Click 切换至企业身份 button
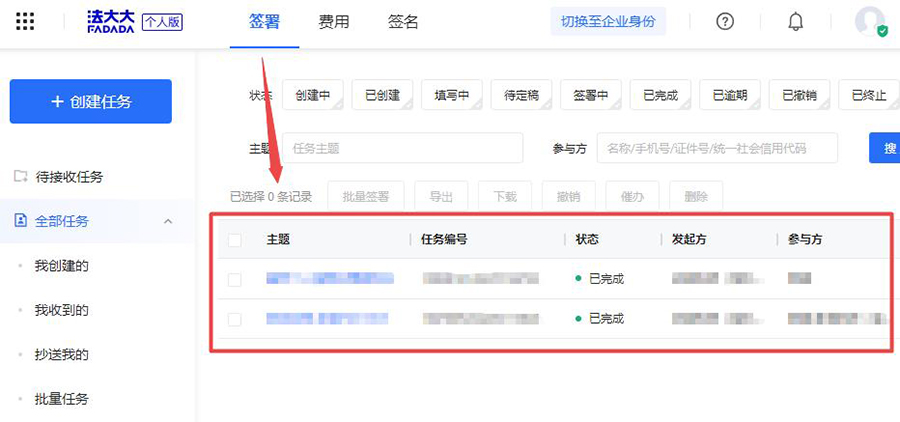 coord(608,22)
